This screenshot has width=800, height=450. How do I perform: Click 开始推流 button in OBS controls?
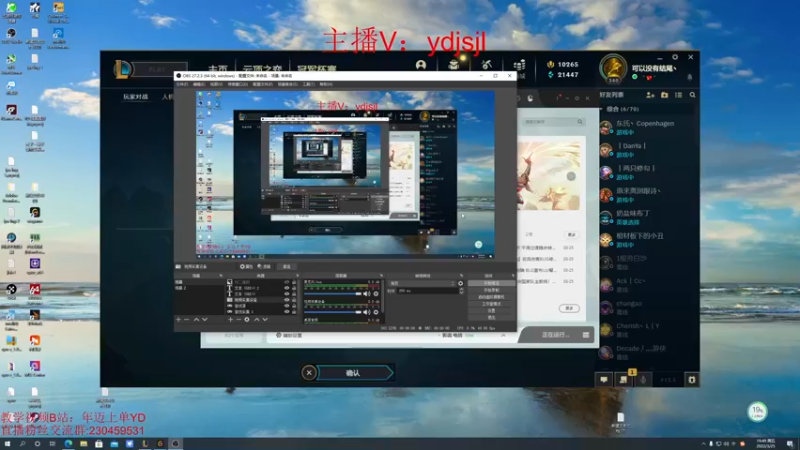coord(491,283)
